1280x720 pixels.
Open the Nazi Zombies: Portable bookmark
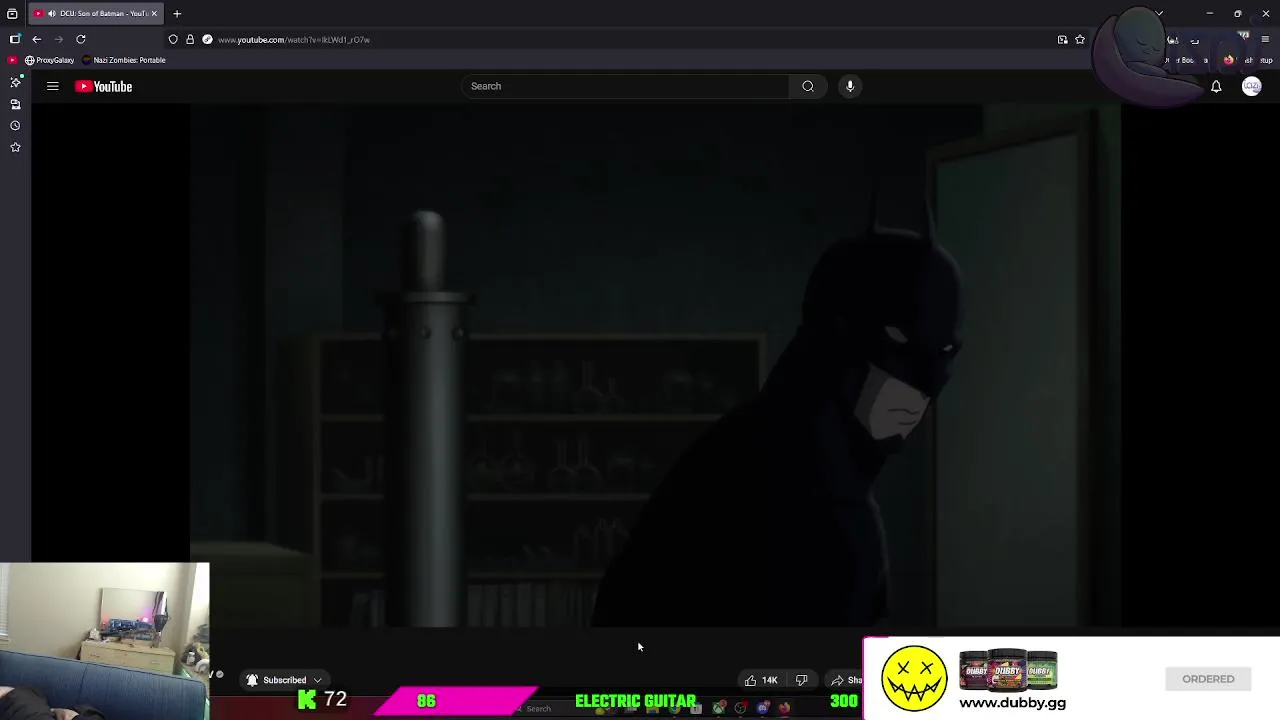coord(124,60)
